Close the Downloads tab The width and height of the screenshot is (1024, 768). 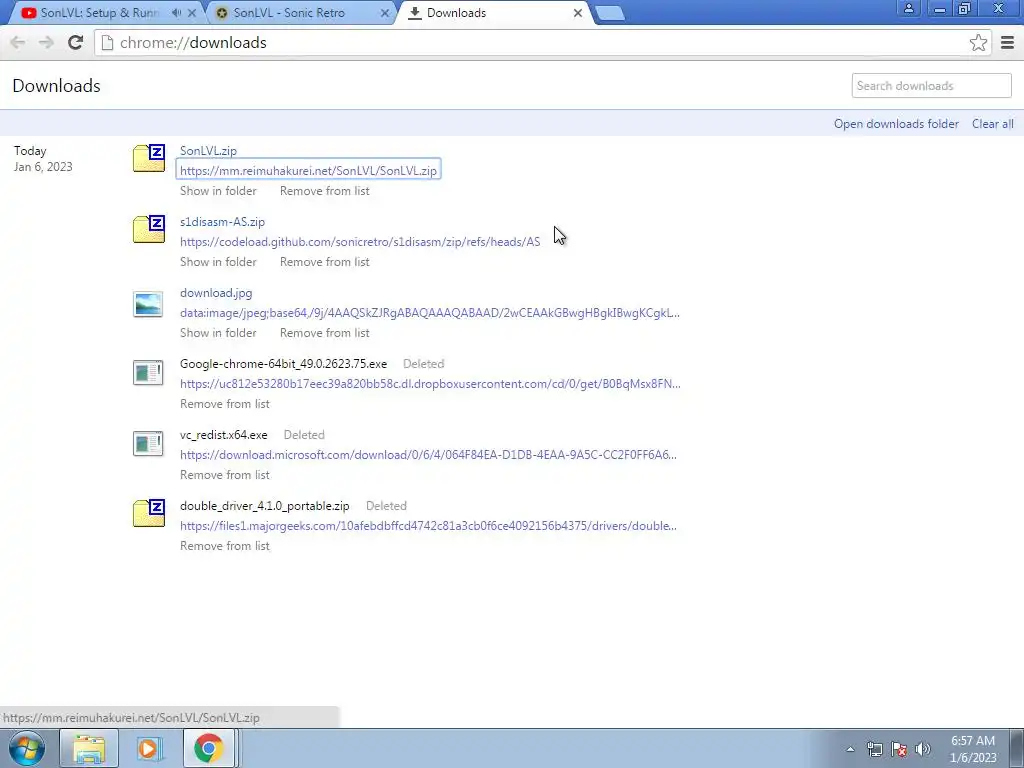(577, 13)
